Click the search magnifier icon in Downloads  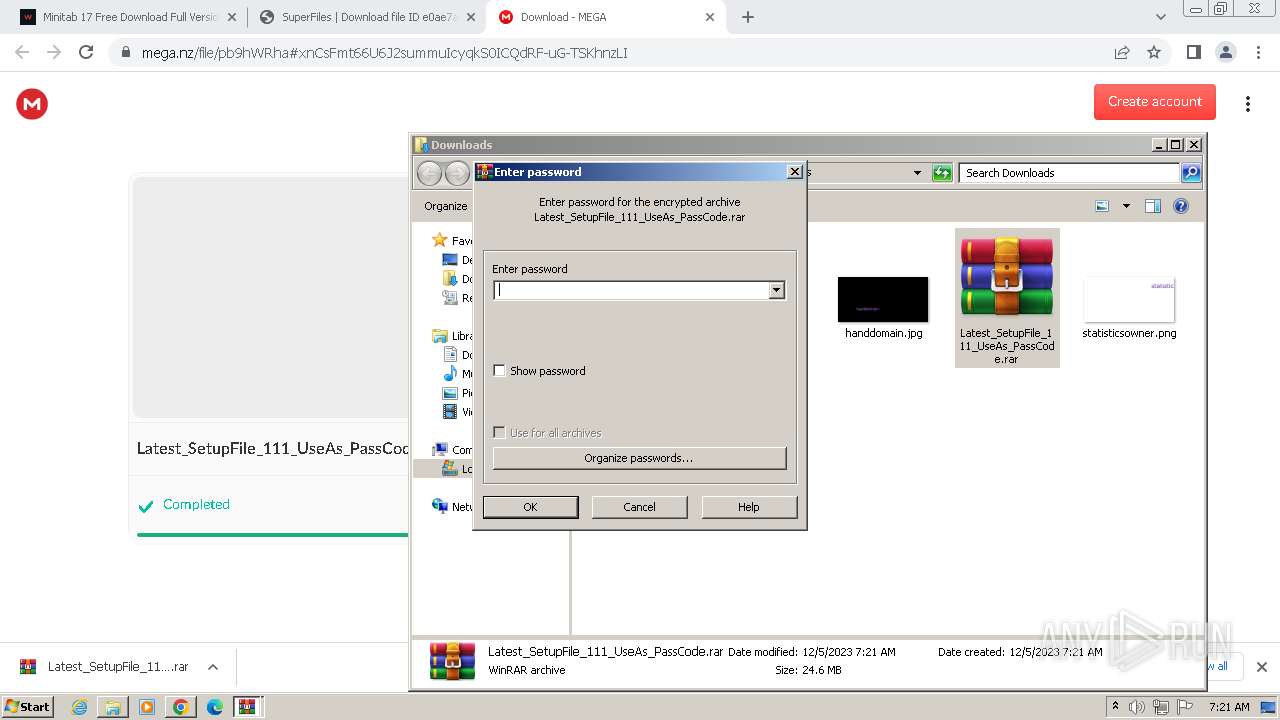coord(1191,173)
